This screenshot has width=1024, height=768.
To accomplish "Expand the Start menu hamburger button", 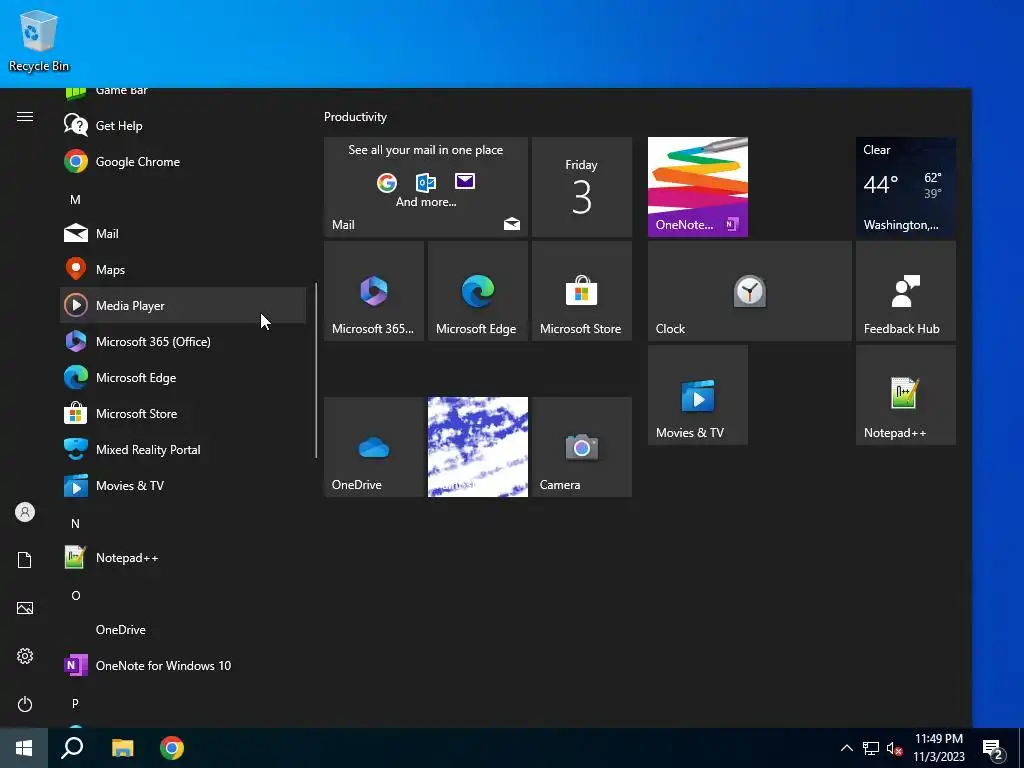I will tap(25, 116).
